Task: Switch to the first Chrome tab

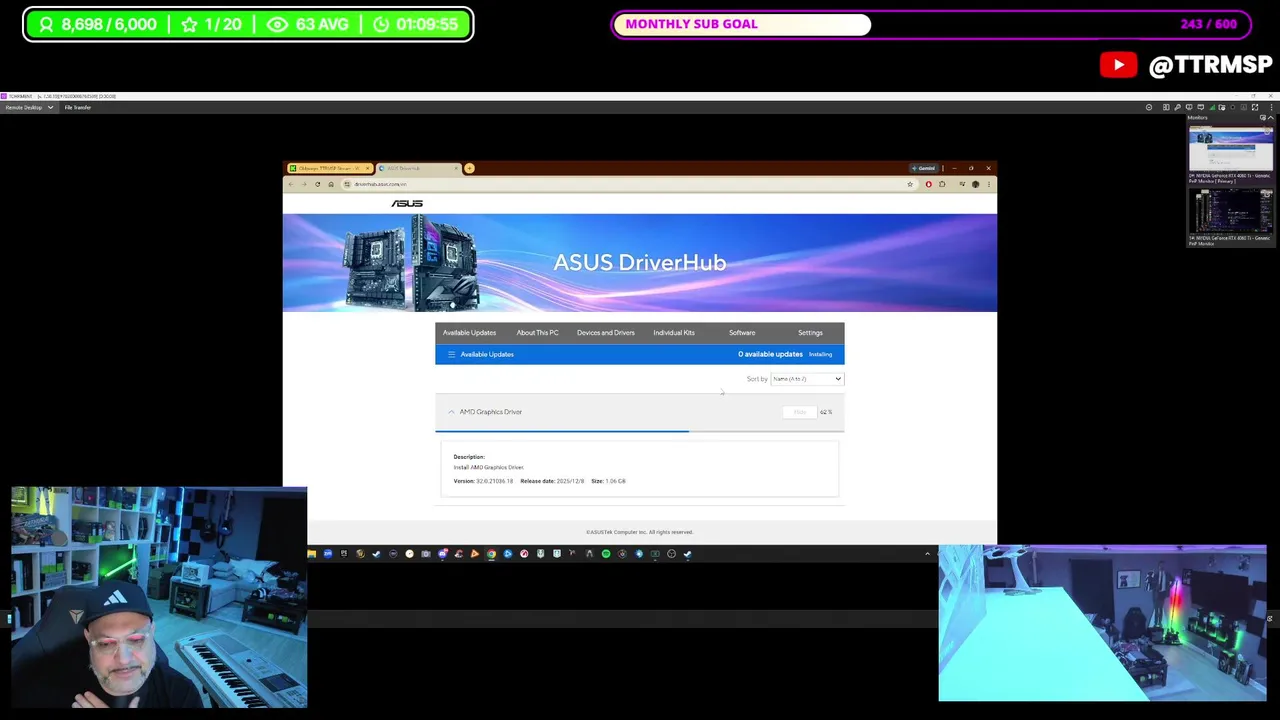Action: [329, 168]
